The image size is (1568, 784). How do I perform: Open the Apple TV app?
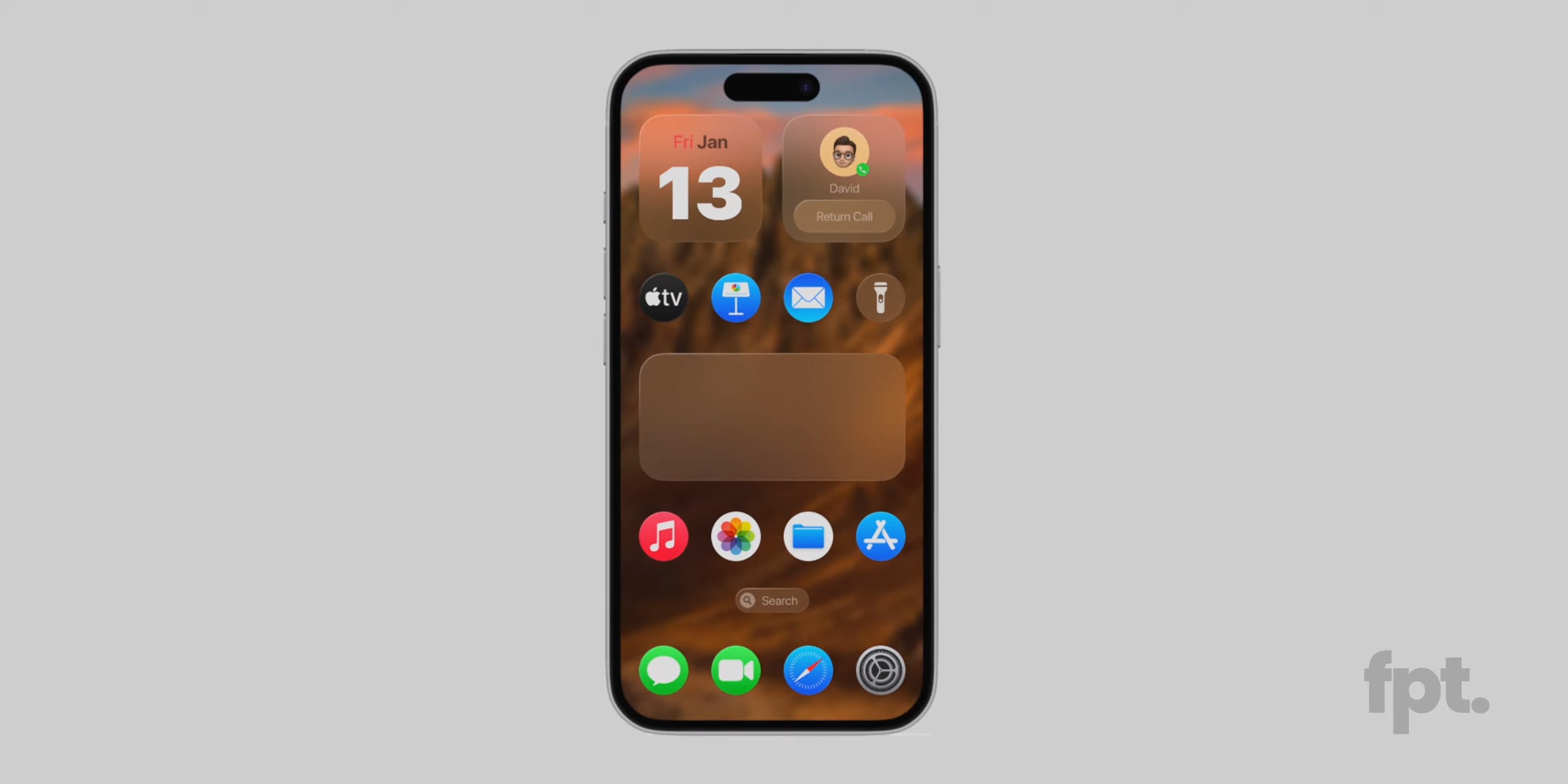(664, 298)
